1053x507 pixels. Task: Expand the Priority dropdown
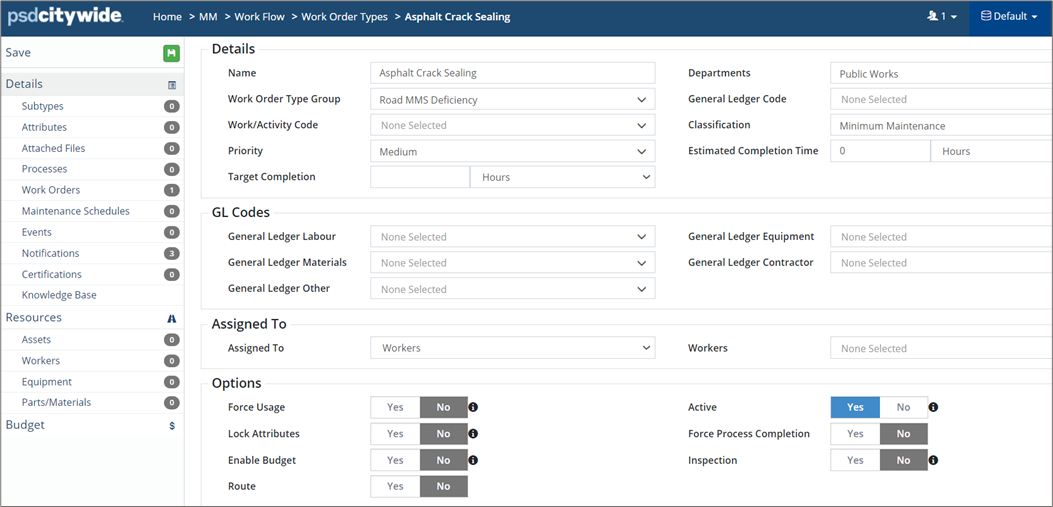coord(512,152)
